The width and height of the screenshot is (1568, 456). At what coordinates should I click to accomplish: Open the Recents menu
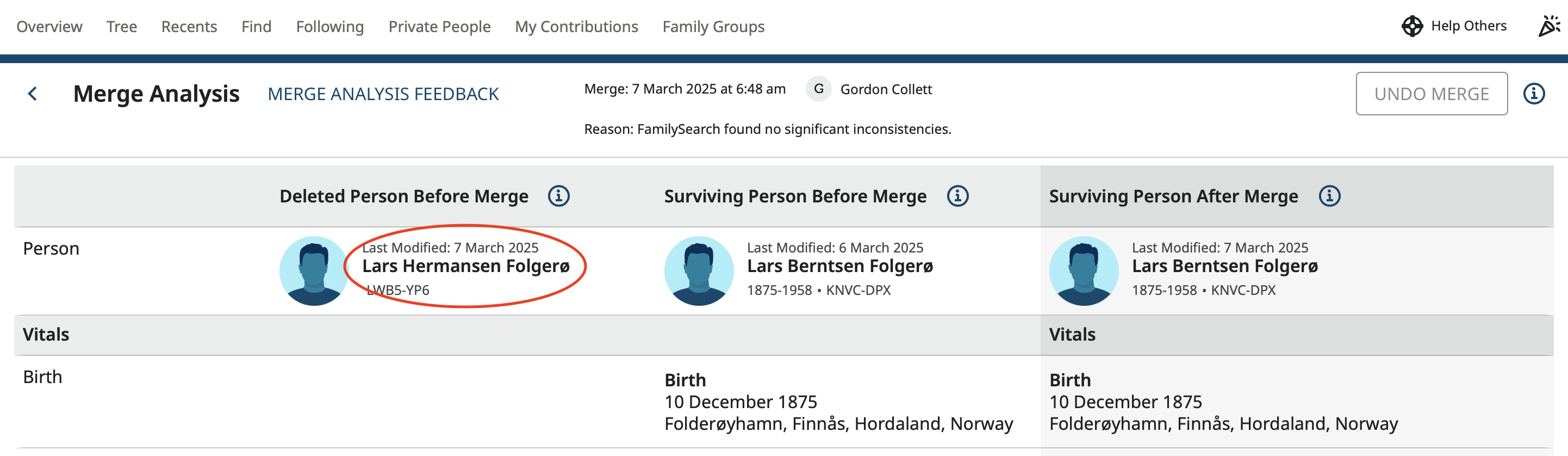pos(189,27)
